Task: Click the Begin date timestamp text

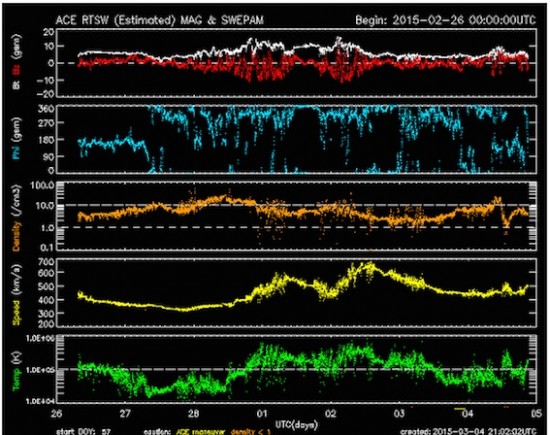Action: [x=445, y=20]
